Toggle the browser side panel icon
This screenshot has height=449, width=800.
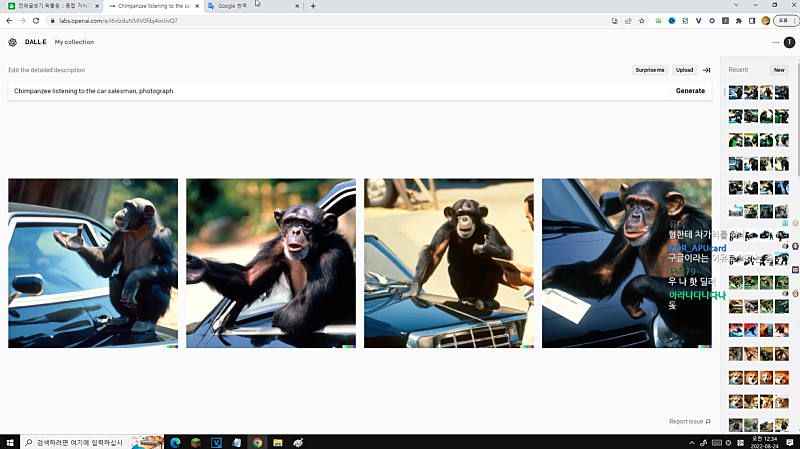point(752,21)
